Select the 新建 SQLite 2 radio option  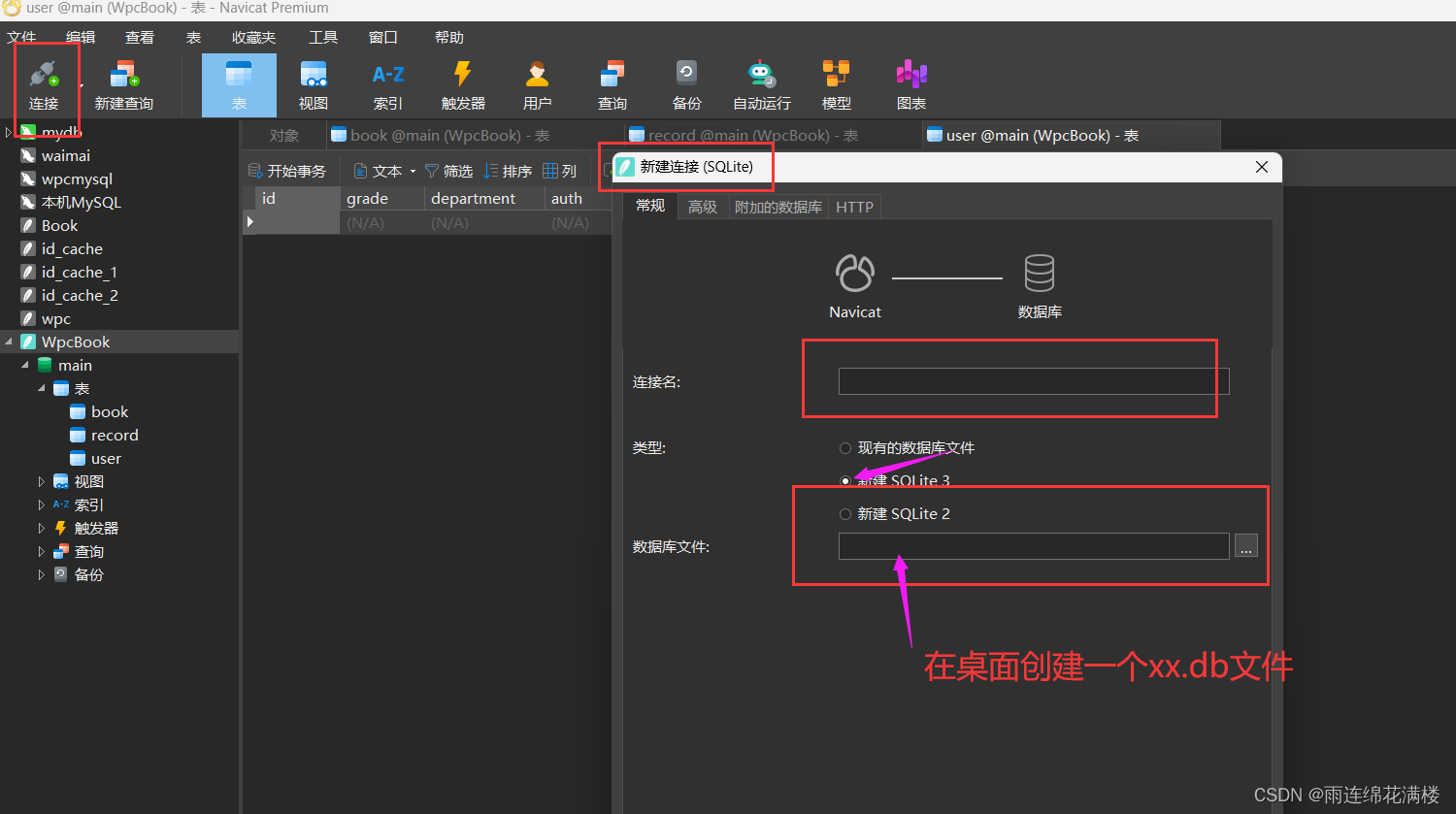(x=845, y=514)
